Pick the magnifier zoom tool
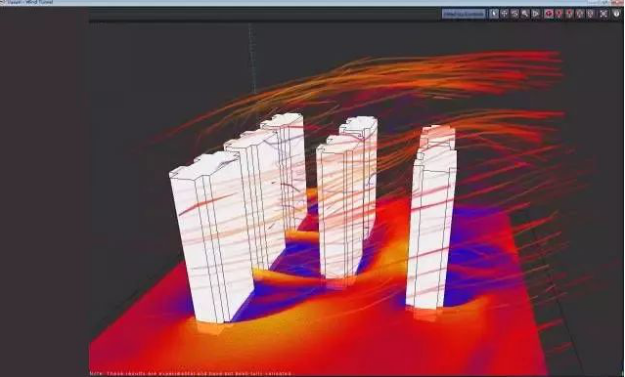 [525, 14]
